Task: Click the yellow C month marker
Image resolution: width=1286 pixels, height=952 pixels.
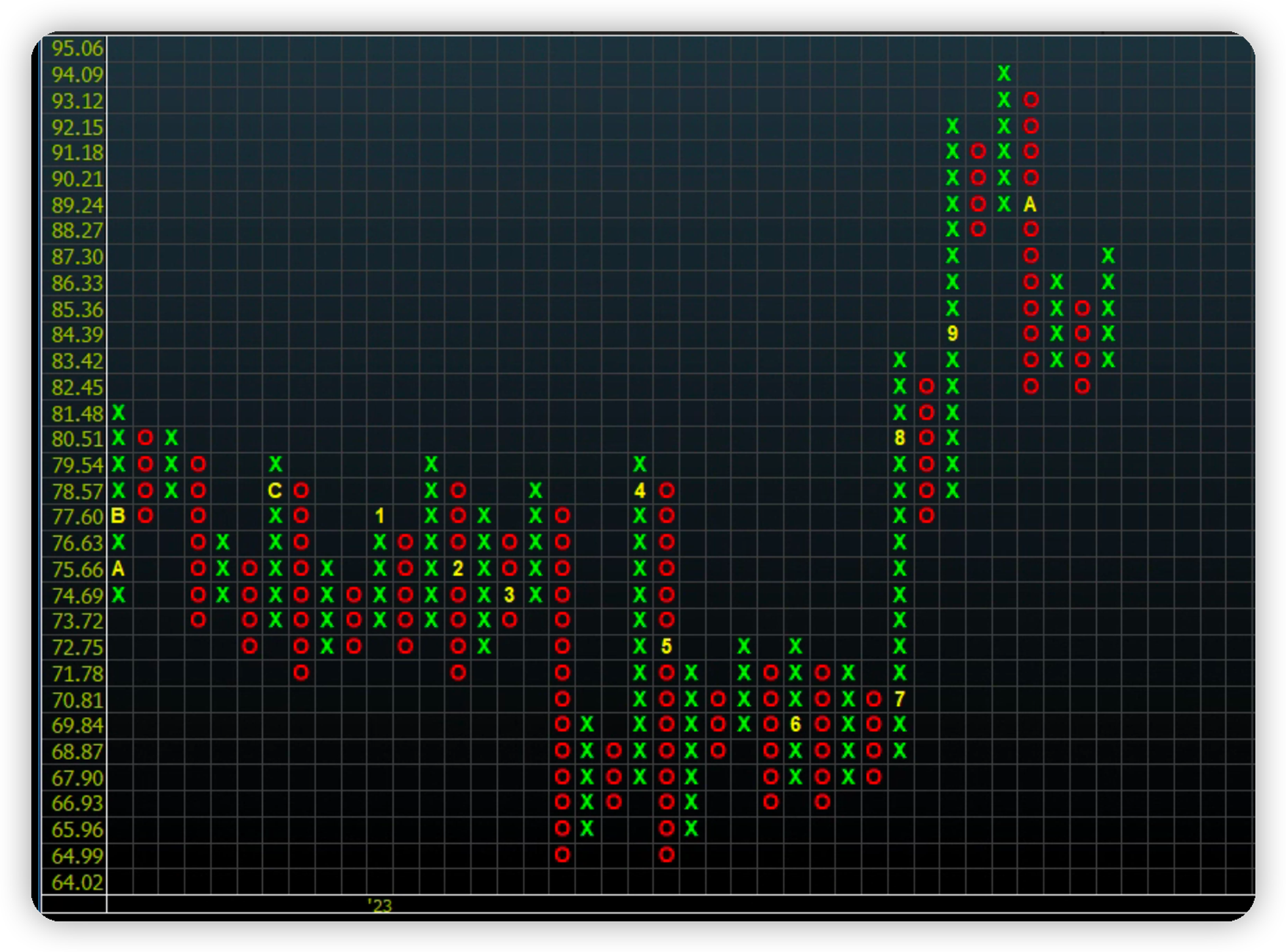Action: pyautogui.click(x=275, y=490)
